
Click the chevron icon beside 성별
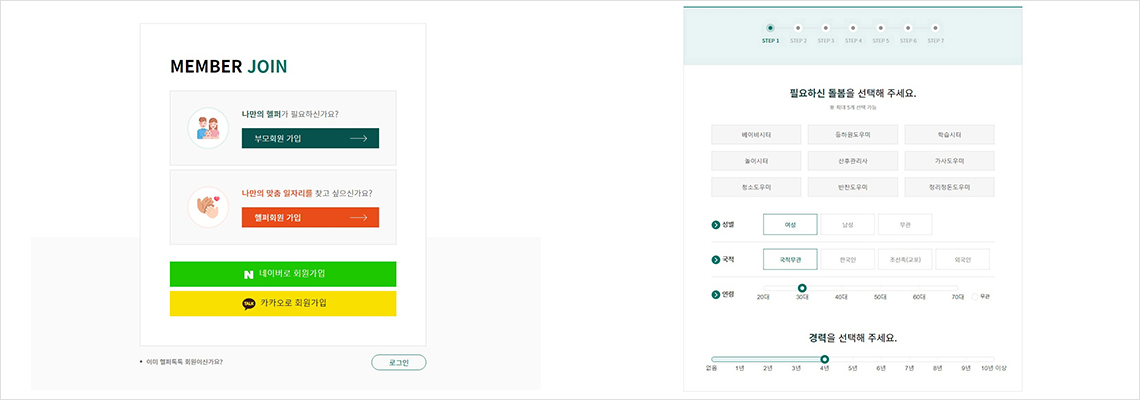coord(715,225)
